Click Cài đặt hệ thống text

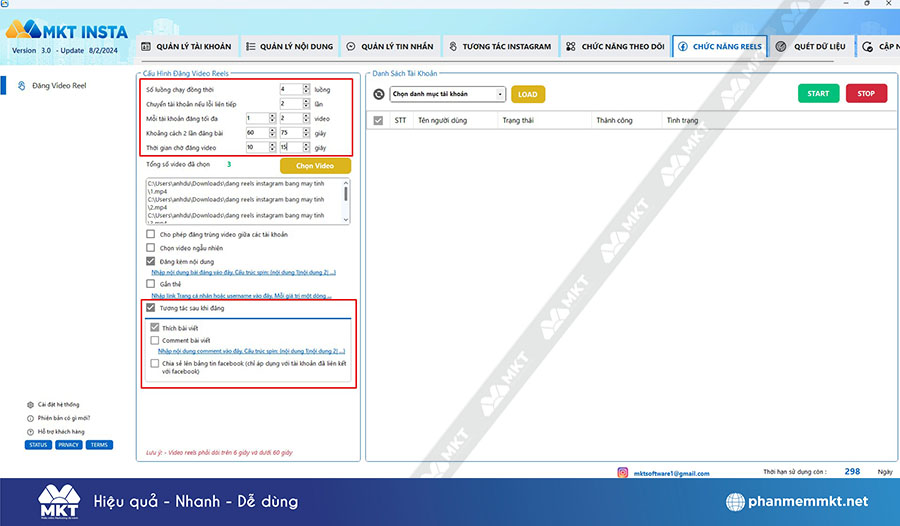tap(59, 405)
